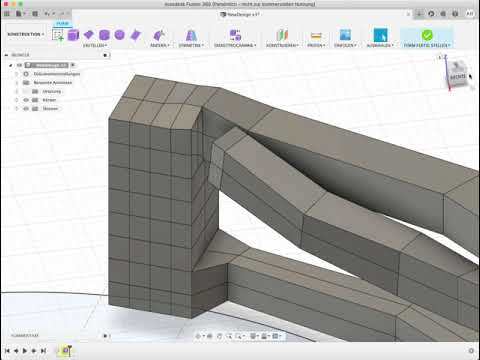Select the Cylinder form tool
The width and height of the screenshot is (480, 360).
[104, 35]
